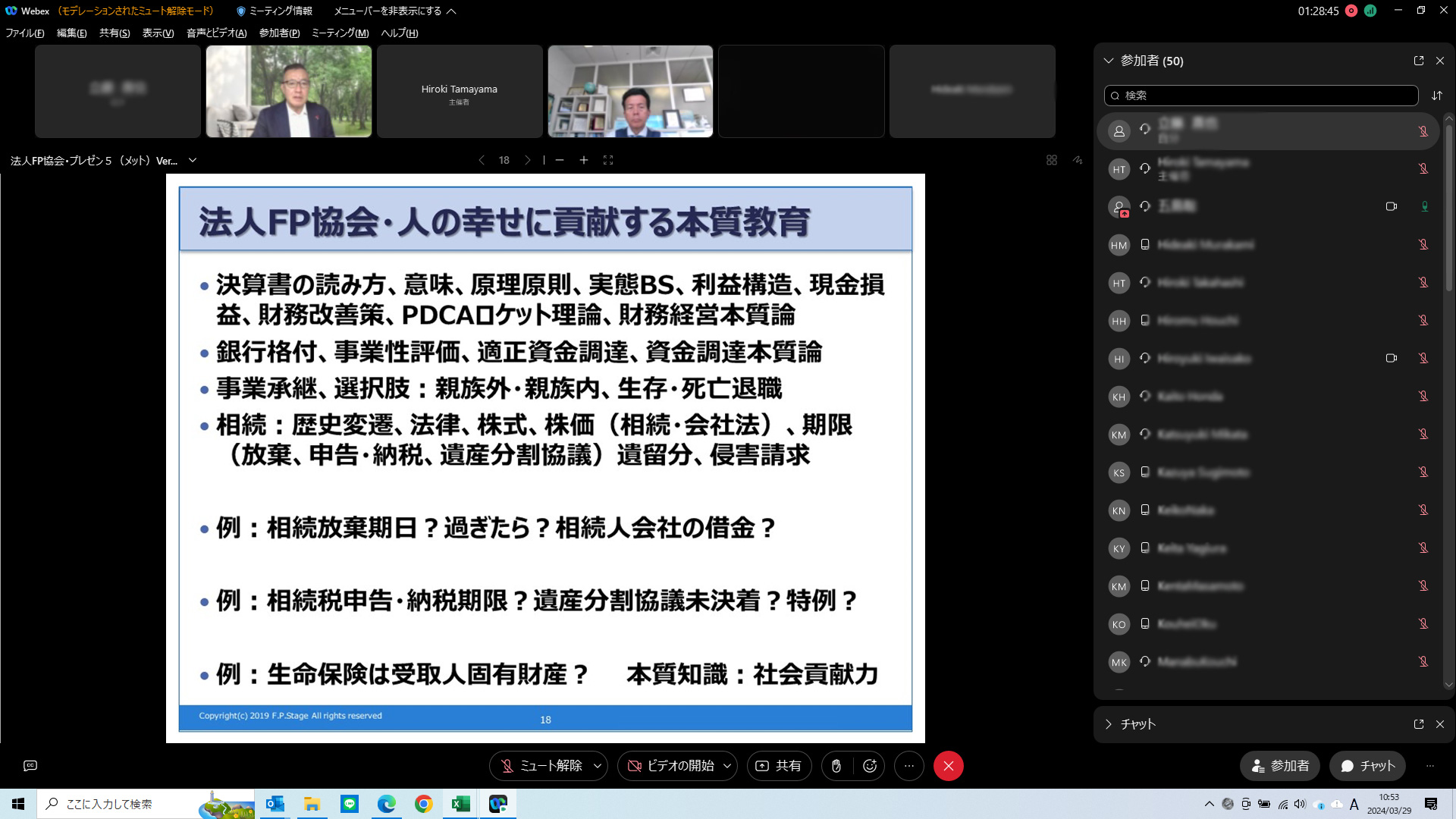Open shared file name dropdown chevron

click(x=193, y=160)
